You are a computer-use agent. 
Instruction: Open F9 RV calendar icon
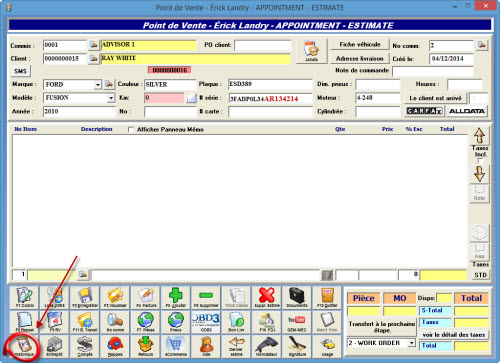[x=55, y=322]
